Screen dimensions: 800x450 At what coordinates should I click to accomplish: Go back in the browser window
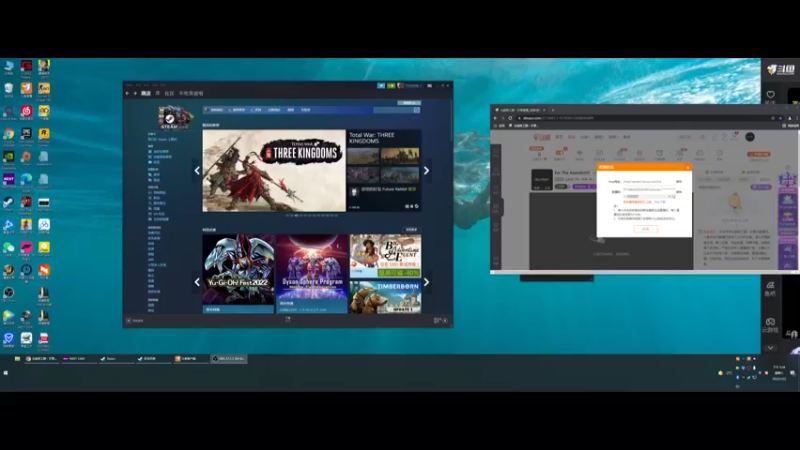click(495, 118)
